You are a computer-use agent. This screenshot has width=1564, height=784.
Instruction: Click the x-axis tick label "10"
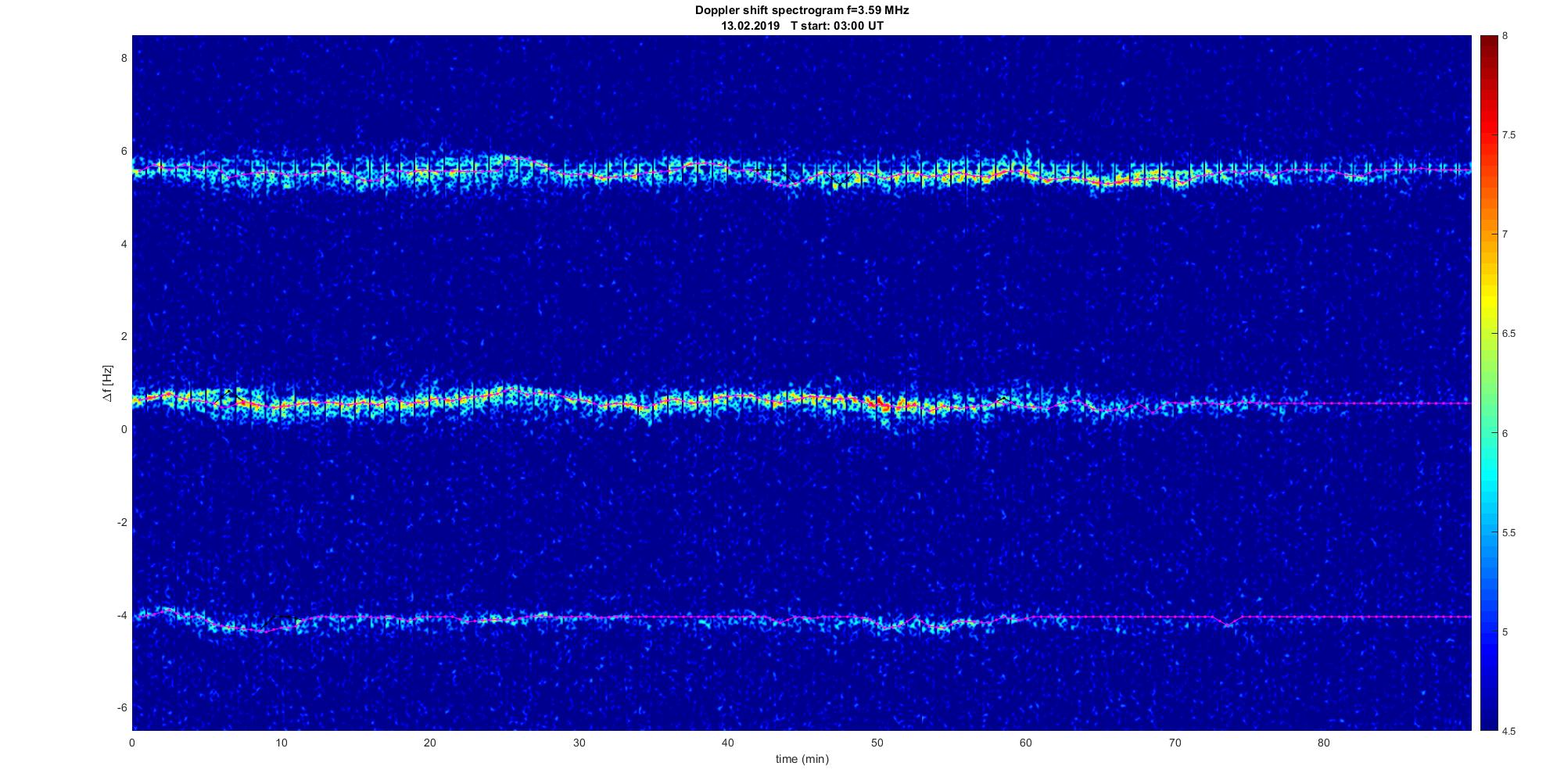coord(281,743)
